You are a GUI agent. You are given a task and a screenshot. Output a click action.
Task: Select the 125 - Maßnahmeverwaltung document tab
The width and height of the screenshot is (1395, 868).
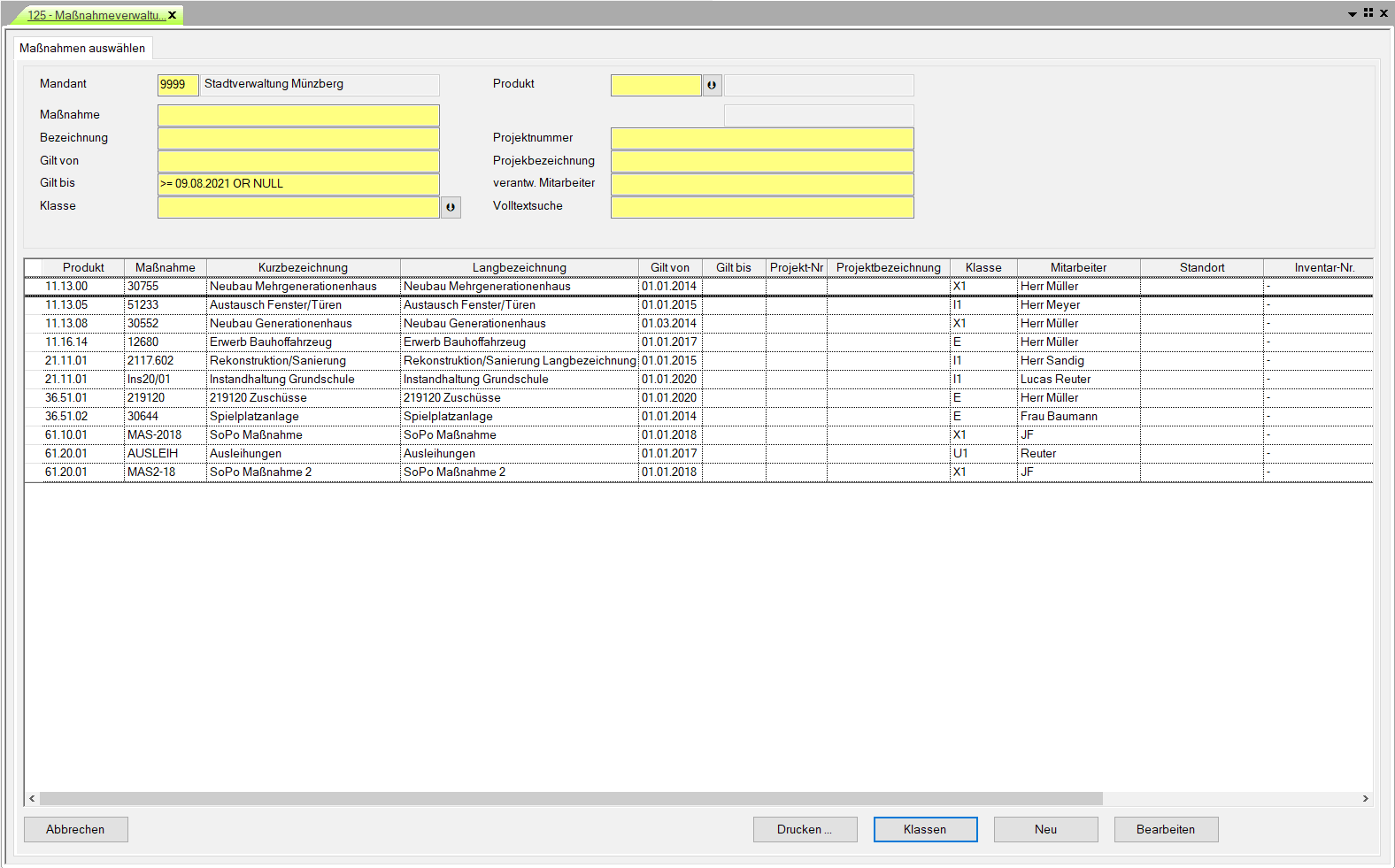(93, 15)
